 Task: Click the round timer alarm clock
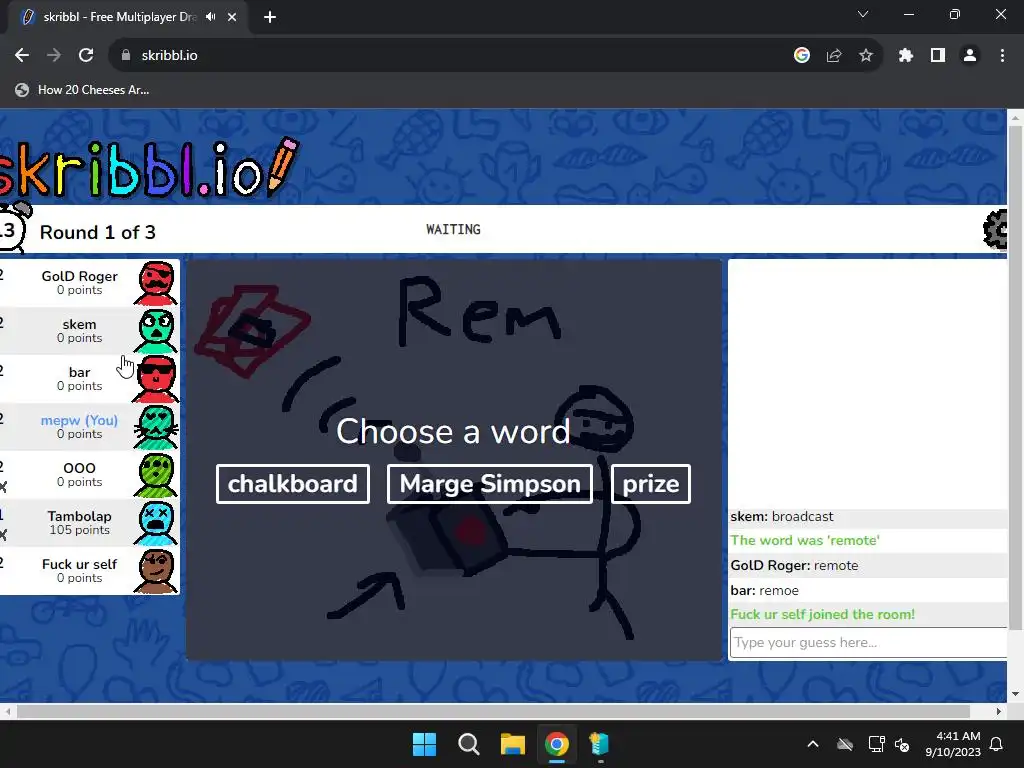pos(13,228)
